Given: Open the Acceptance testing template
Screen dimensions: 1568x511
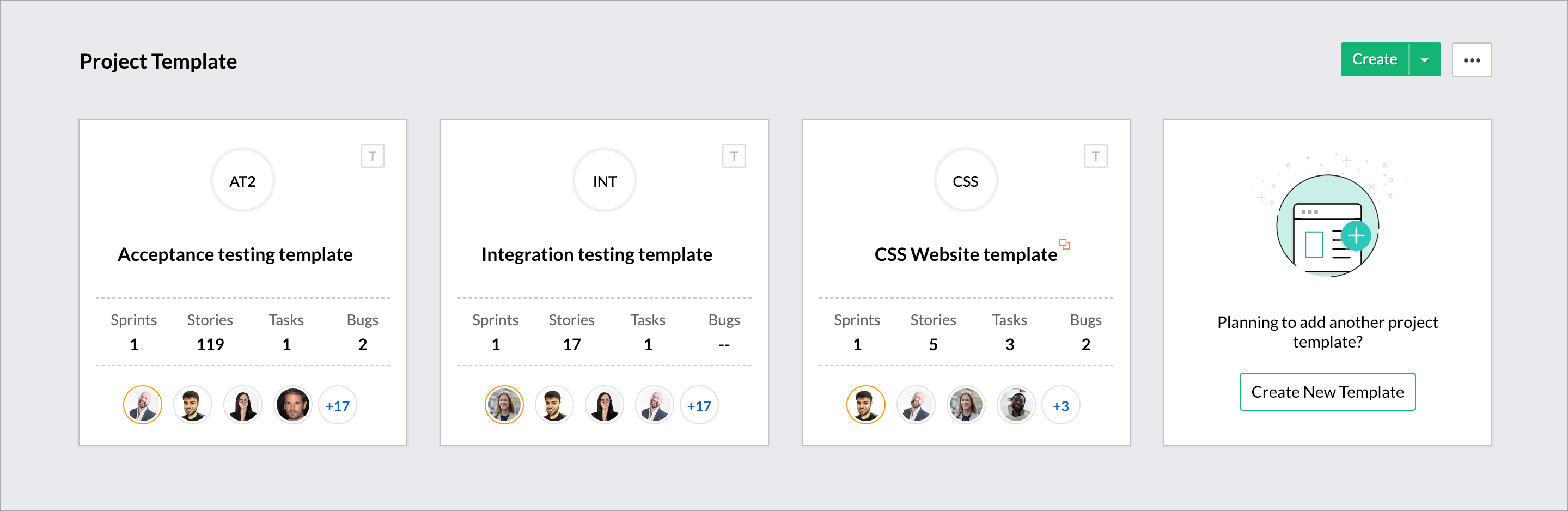Looking at the screenshot, I should [x=235, y=254].
